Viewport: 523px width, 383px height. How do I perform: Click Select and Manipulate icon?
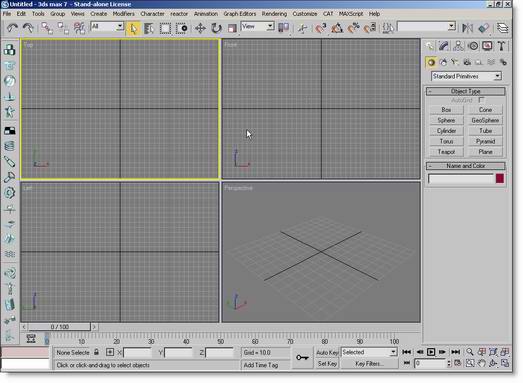point(303,28)
